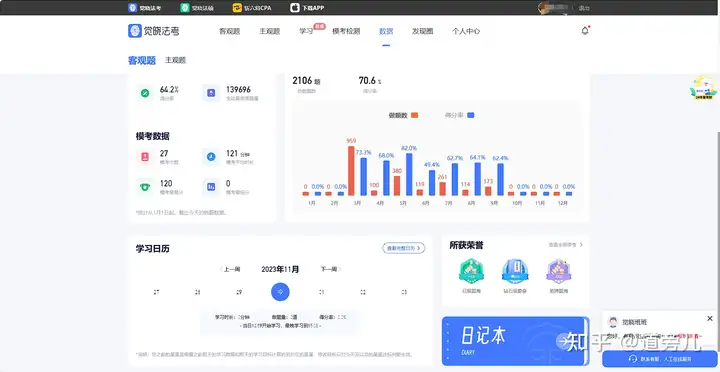Click the purple honor badge
This screenshot has height=372, width=720.
(559, 271)
